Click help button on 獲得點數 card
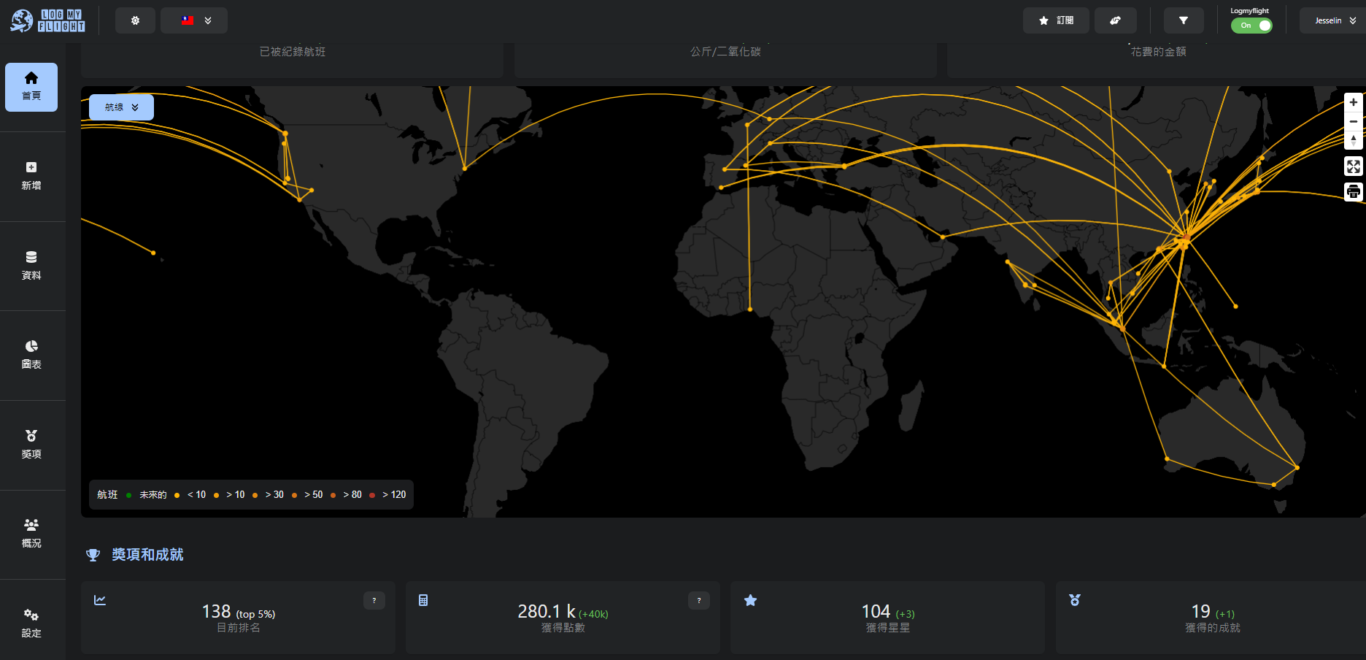The height and width of the screenshot is (660, 1366). (x=699, y=600)
